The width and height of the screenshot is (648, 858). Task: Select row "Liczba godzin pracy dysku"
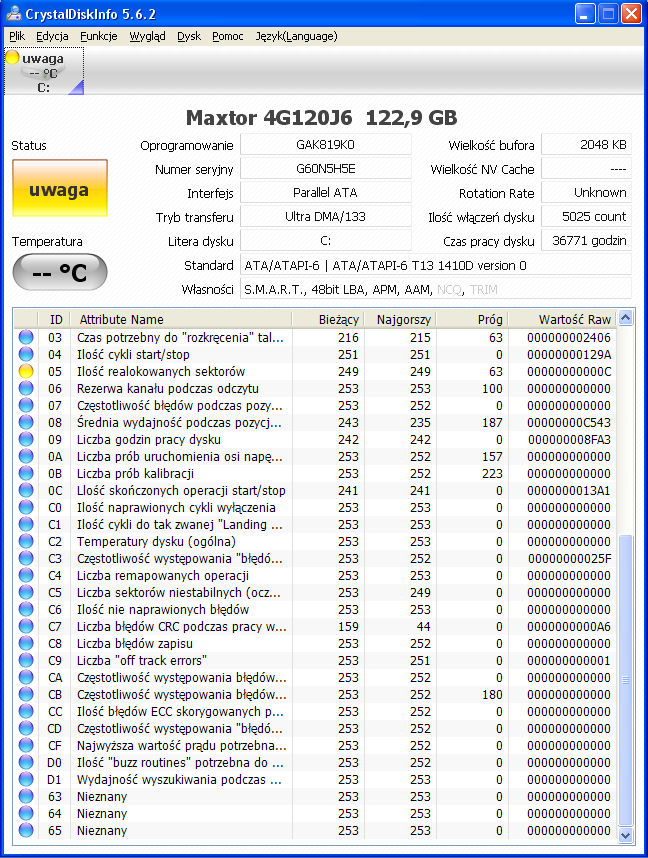[315, 439]
